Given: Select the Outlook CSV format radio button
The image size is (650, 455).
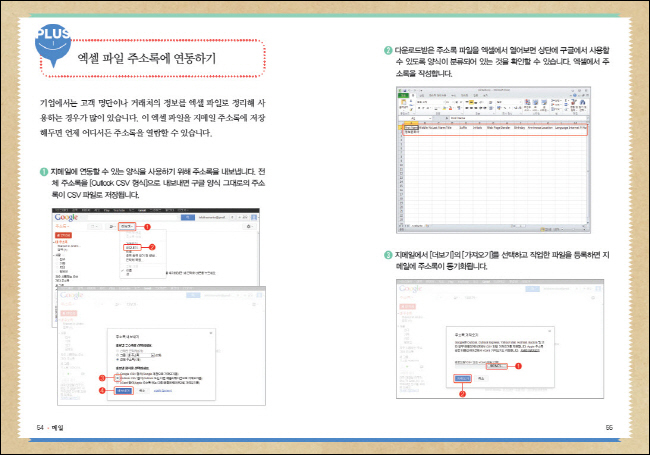Looking at the screenshot, I should pos(116,377).
